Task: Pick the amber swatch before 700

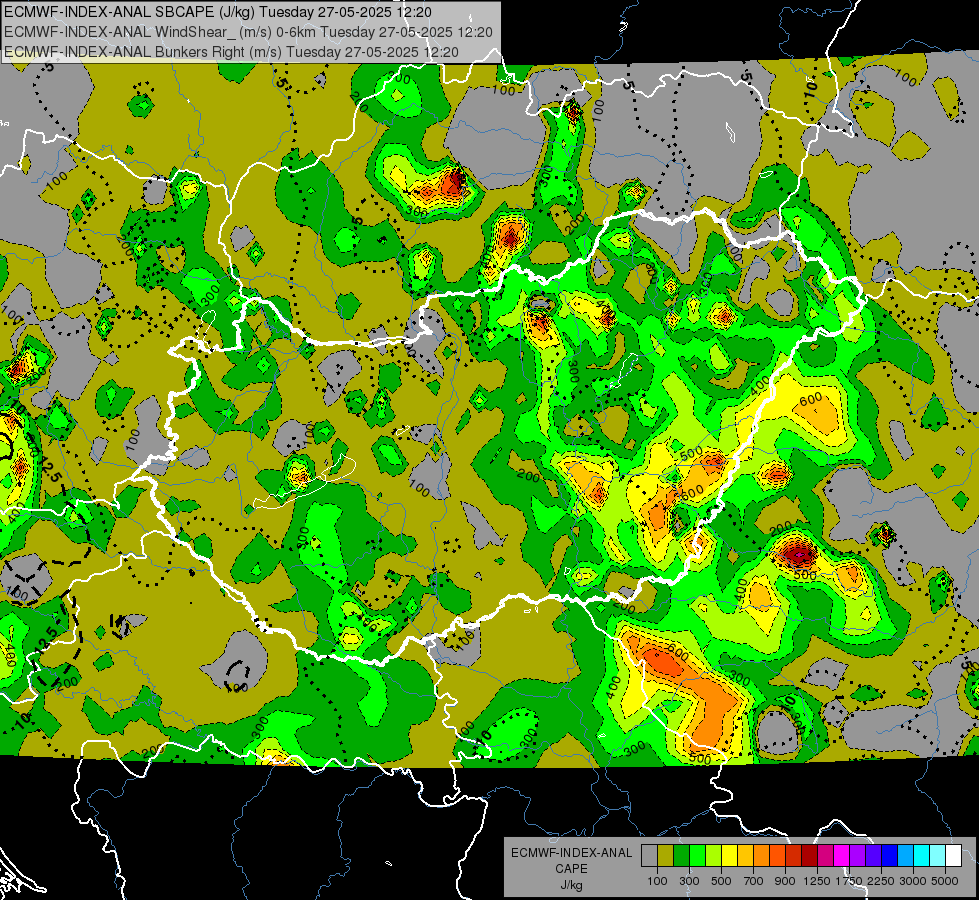Action: [745, 855]
